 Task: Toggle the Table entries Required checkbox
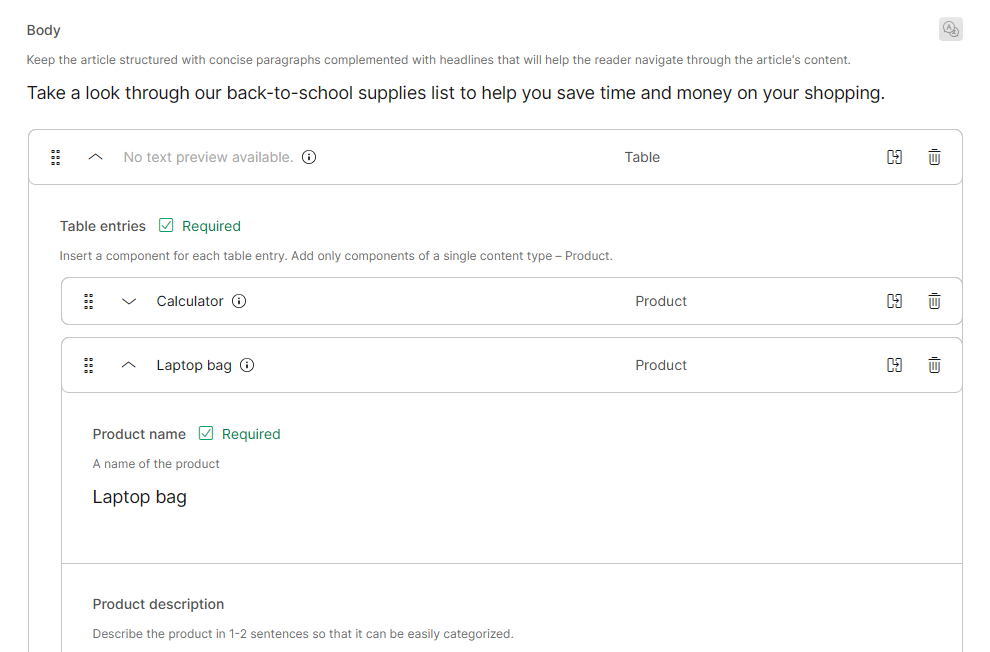167,226
